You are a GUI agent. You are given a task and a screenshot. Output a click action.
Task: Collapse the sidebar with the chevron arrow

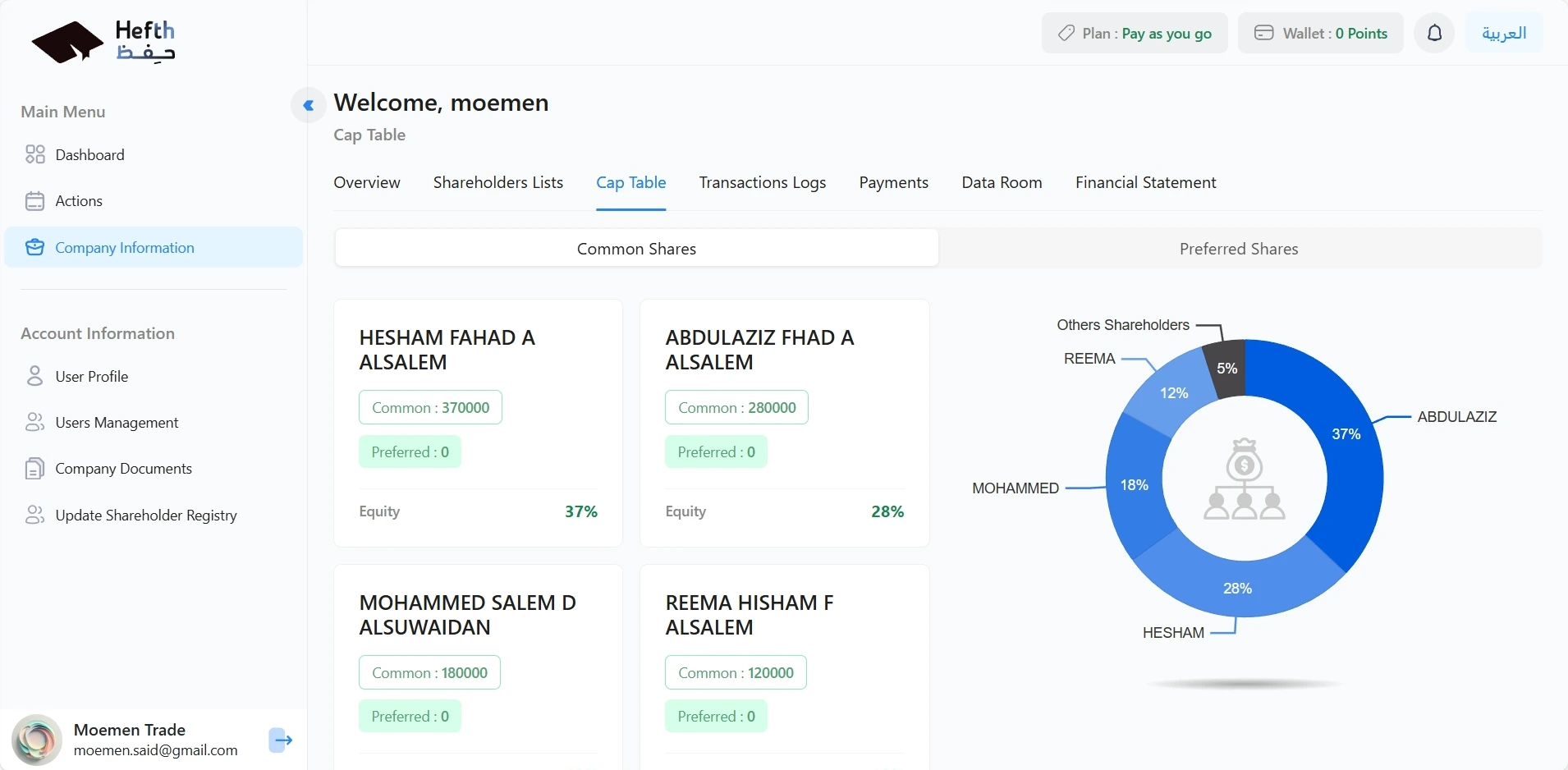pos(309,105)
